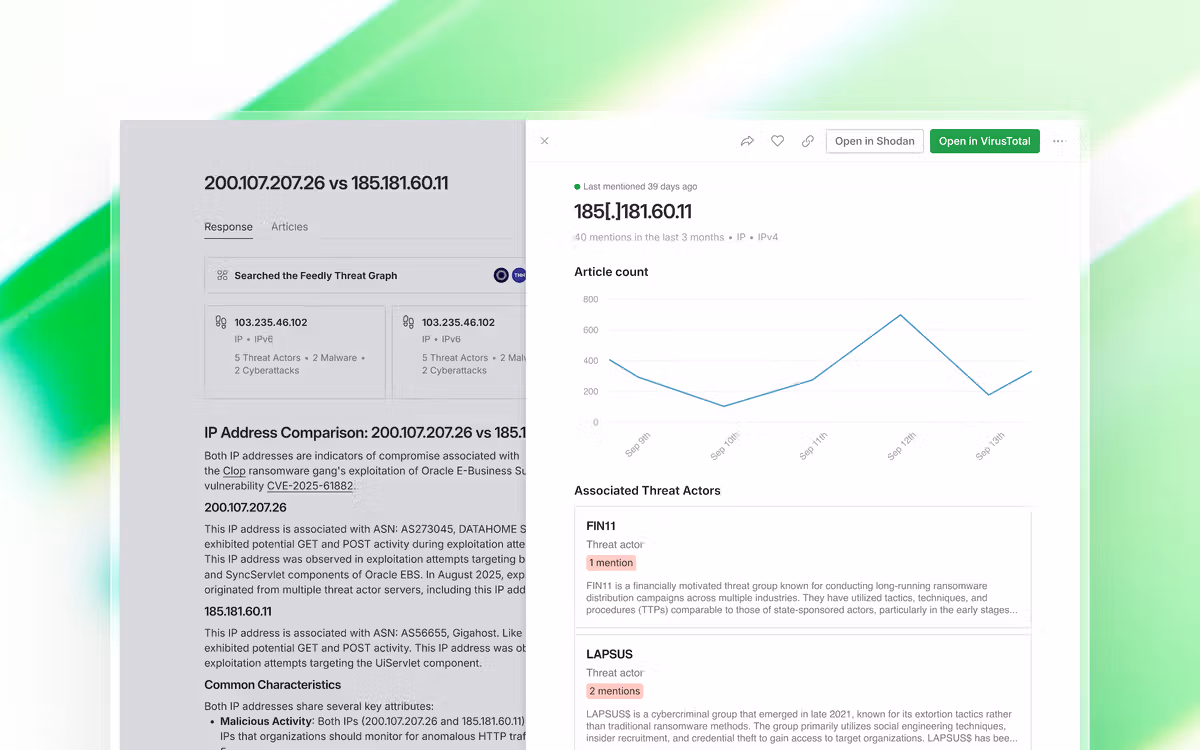Image resolution: width=1200 pixels, height=750 pixels.
Task: Copy link using the chain icon
Action: point(808,141)
